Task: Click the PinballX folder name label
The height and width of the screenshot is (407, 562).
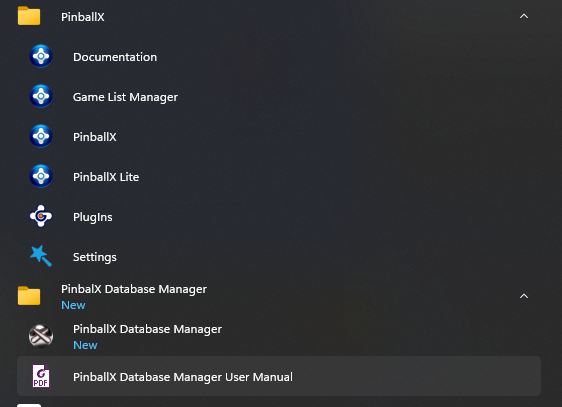Action: [x=82, y=17]
